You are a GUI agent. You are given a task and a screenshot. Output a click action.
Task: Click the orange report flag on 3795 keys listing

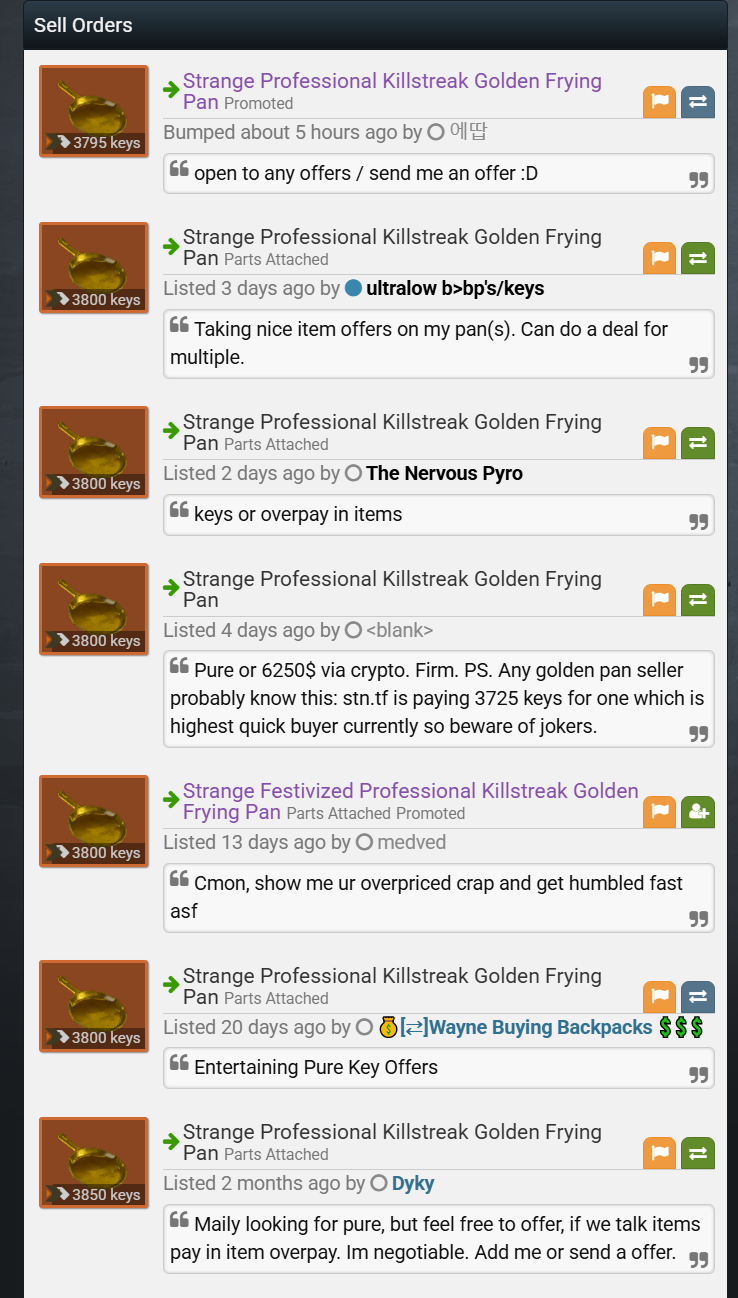(x=659, y=102)
